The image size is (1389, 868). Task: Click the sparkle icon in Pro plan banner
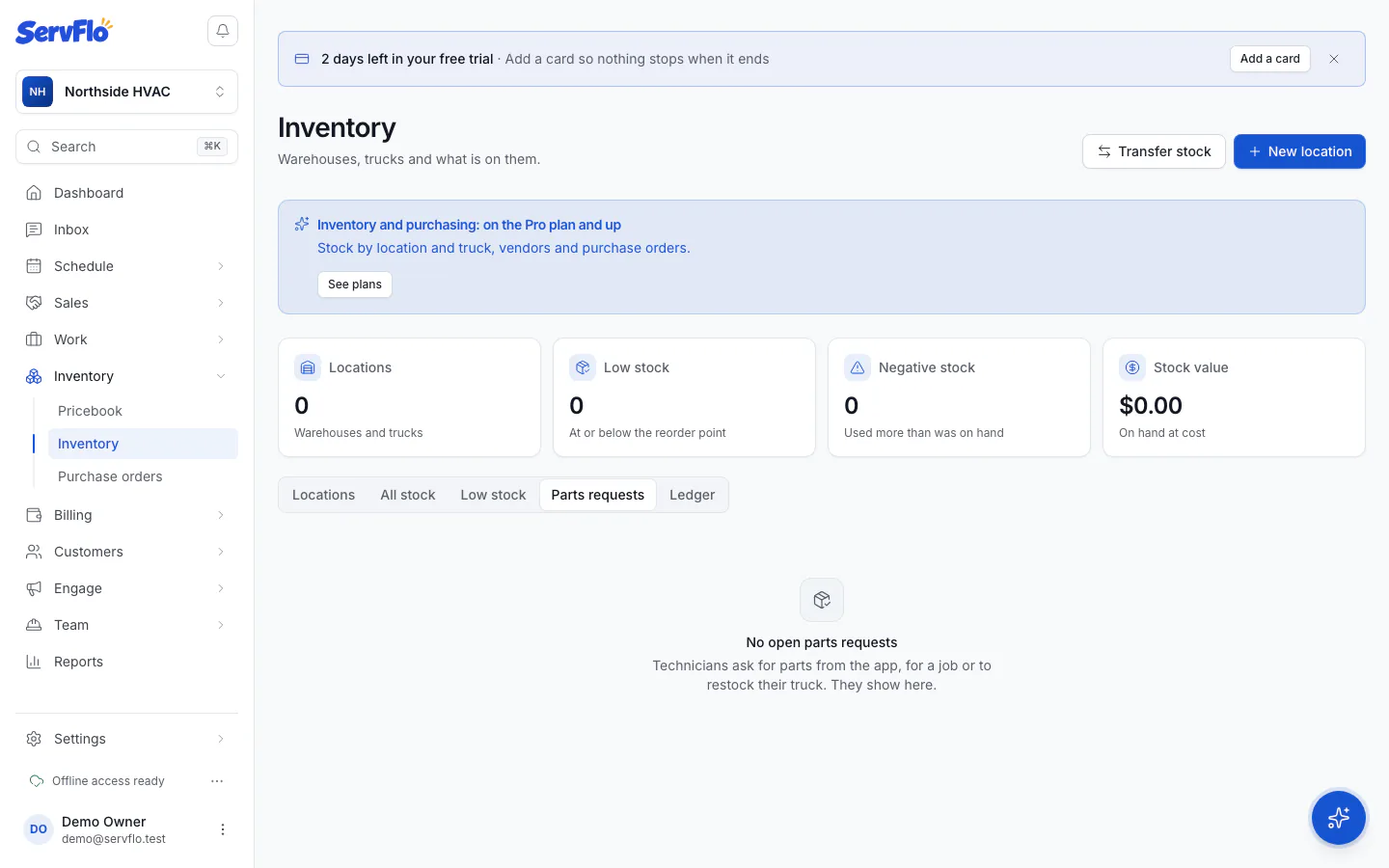(x=302, y=224)
